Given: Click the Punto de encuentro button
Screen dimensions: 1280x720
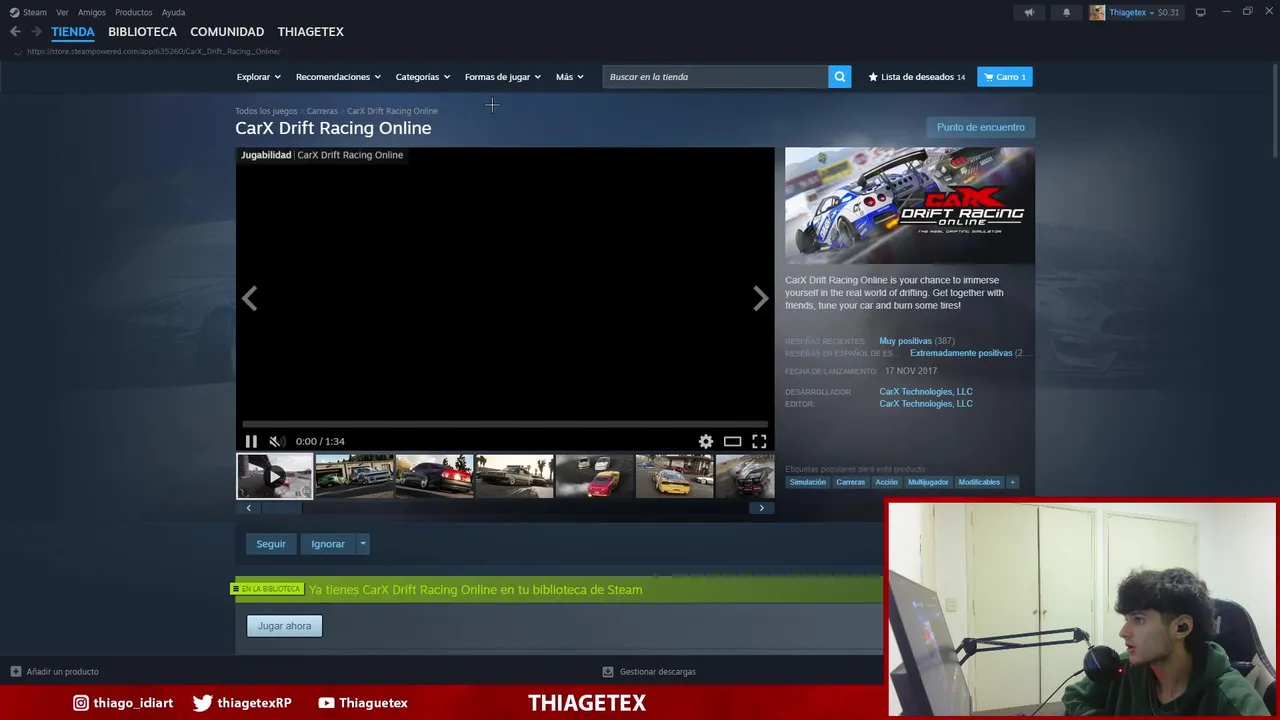Looking at the screenshot, I should (981, 127).
